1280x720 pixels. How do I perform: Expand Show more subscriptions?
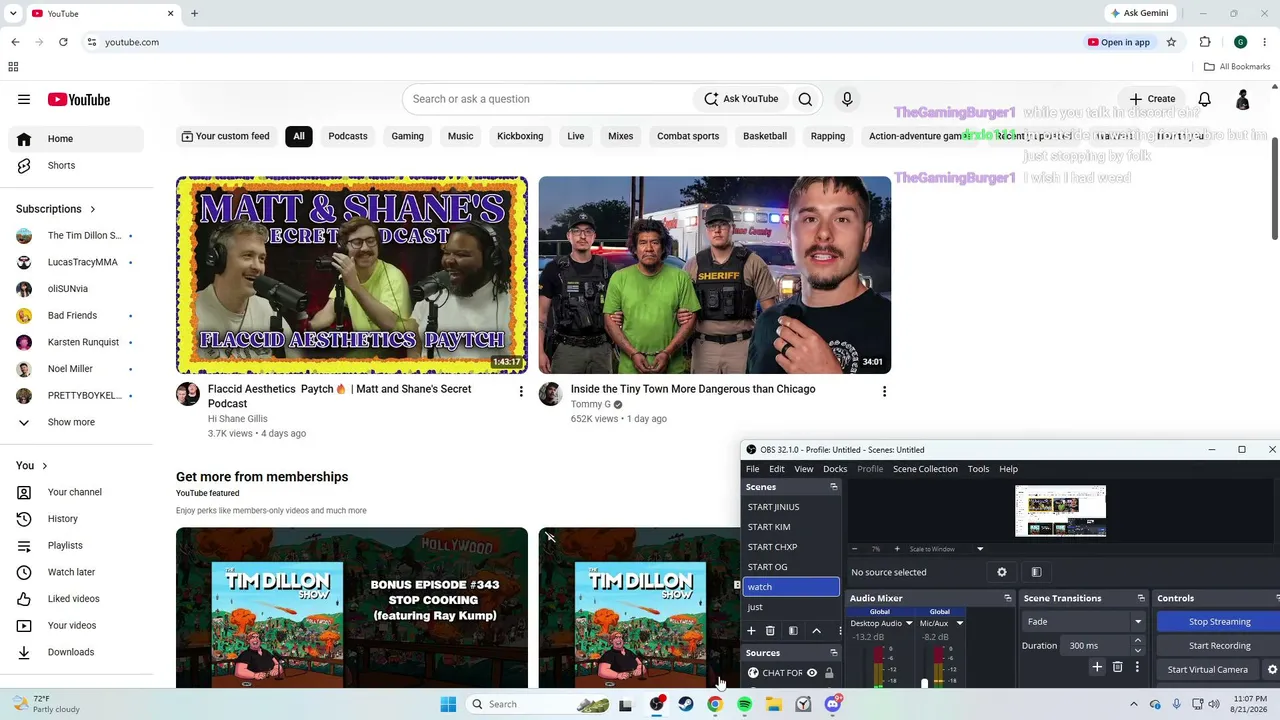click(x=72, y=422)
